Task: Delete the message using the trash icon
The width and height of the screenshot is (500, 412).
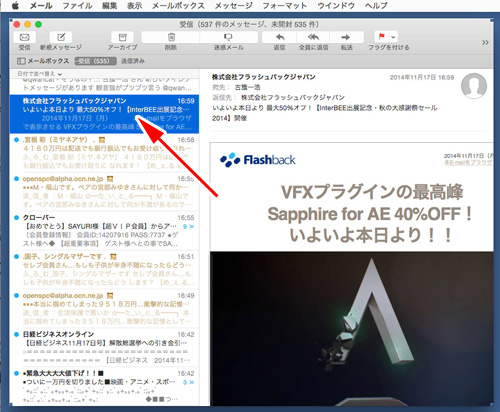Action: 171,37
